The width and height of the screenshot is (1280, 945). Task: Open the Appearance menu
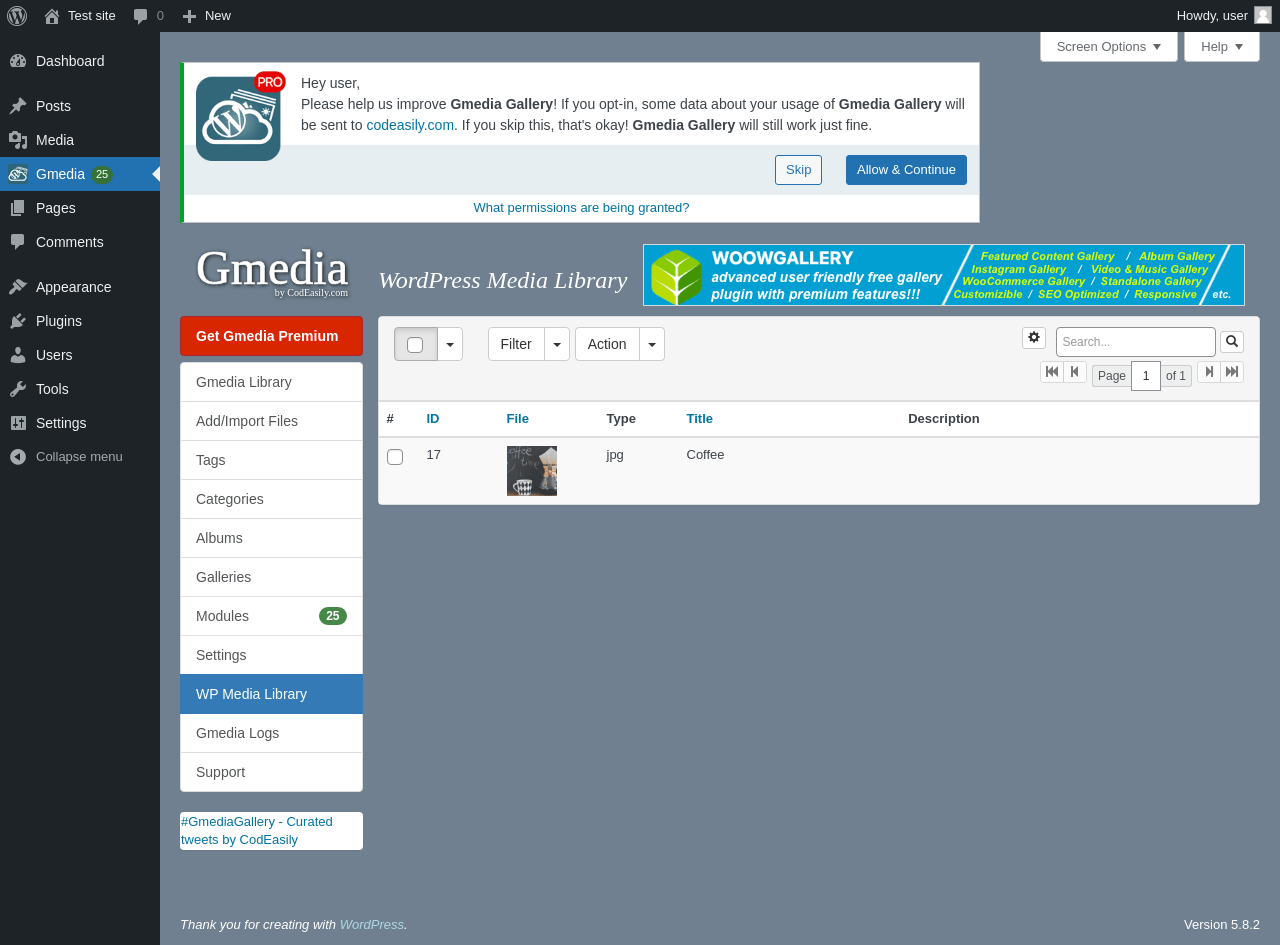click(x=80, y=287)
